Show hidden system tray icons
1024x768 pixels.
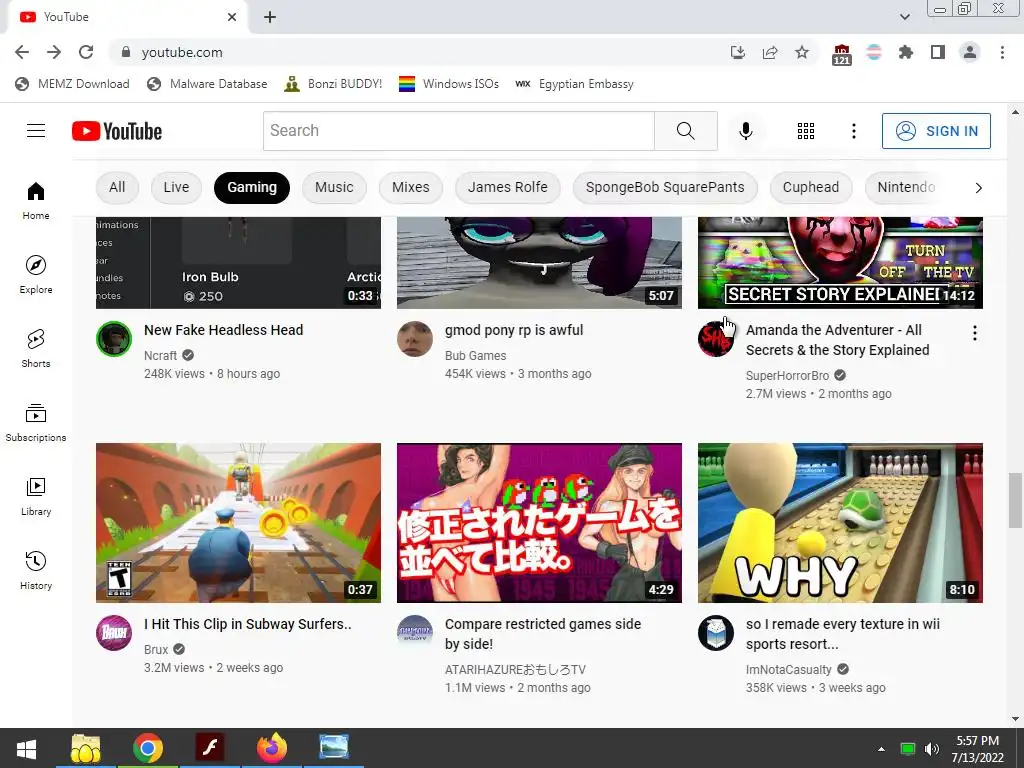pos(882,748)
